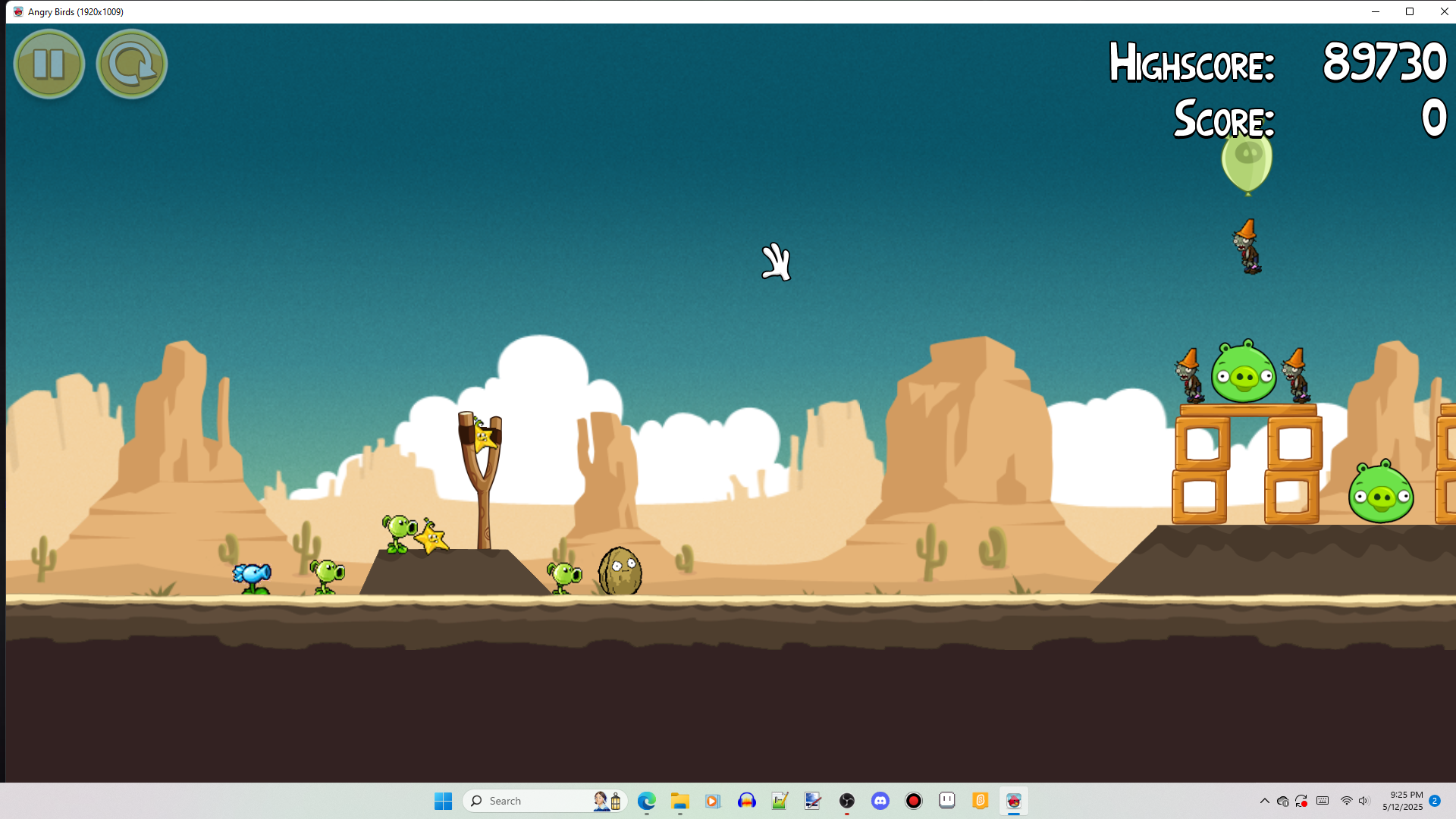This screenshot has height=819, width=1456.
Task: Open Microsoft Edge from the taskbar
Action: [x=646, y=801]
